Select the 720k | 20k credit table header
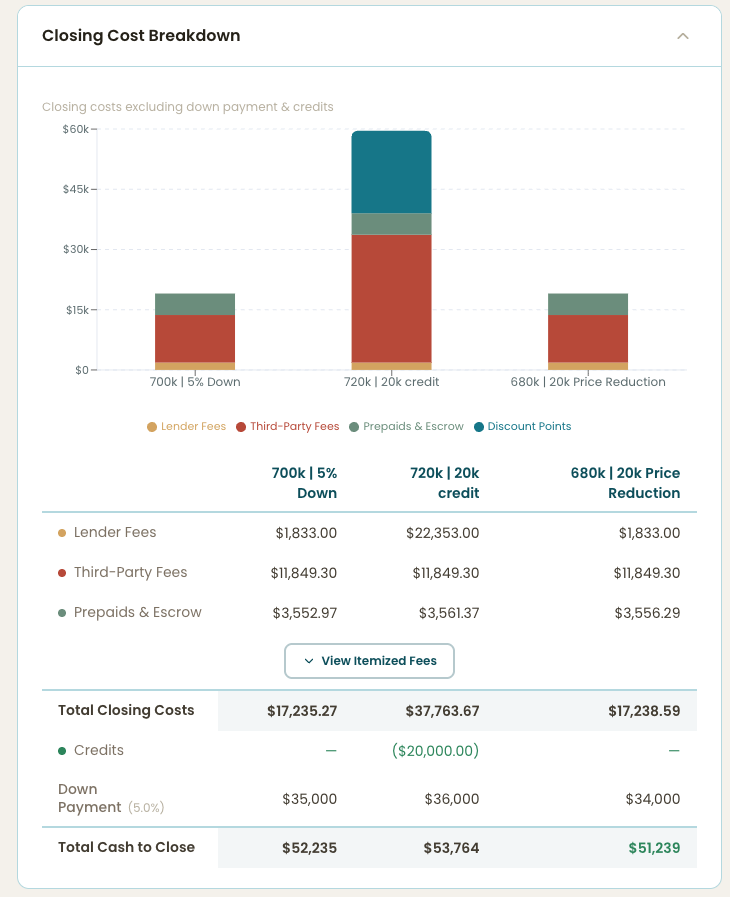The image size is (730, 897). pyautogui.click(x=445, y=483)
